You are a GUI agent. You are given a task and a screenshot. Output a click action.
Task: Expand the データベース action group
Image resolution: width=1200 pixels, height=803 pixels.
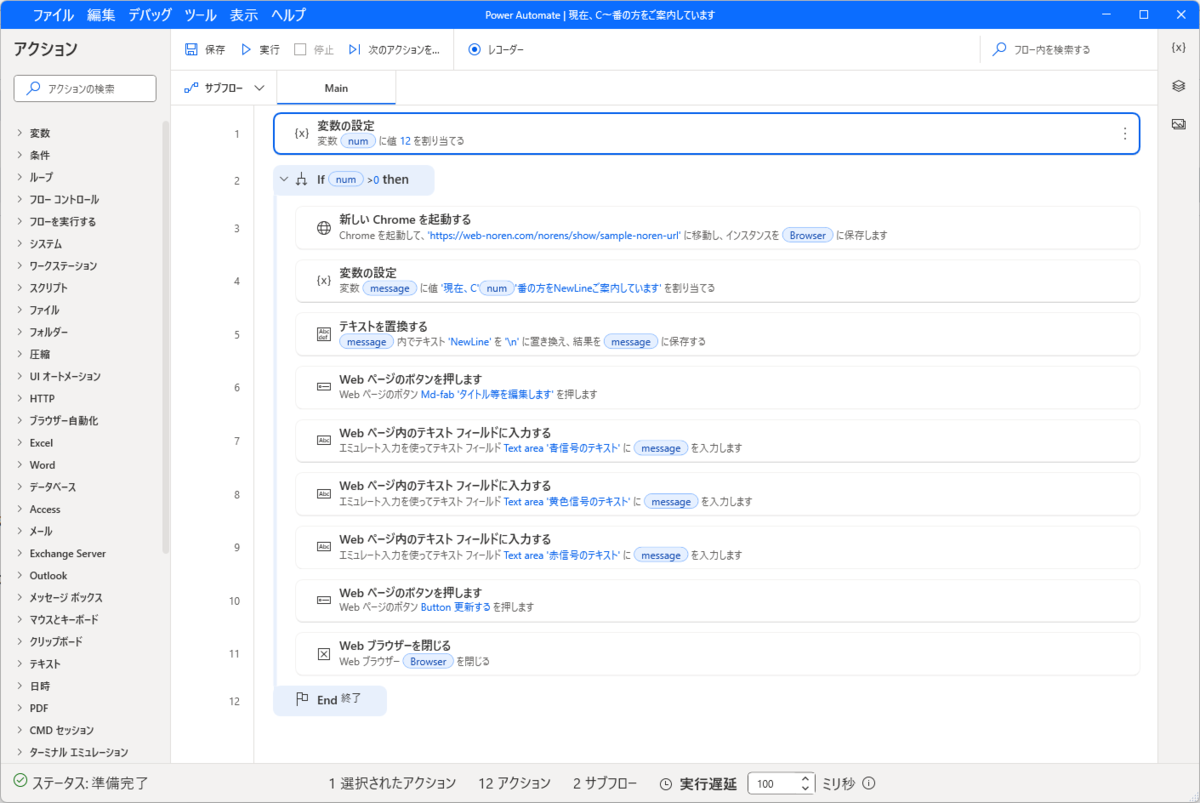pyautogui.click(x=20, y=487)
